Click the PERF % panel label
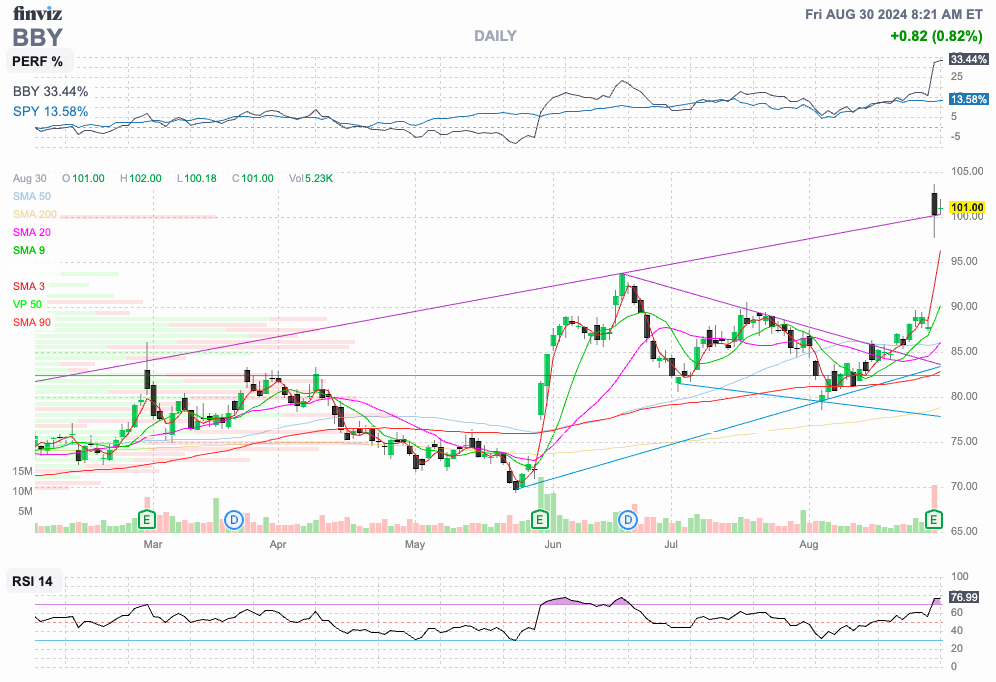The width and height of the screenshot is (996, 682). (x=37, y=62)
